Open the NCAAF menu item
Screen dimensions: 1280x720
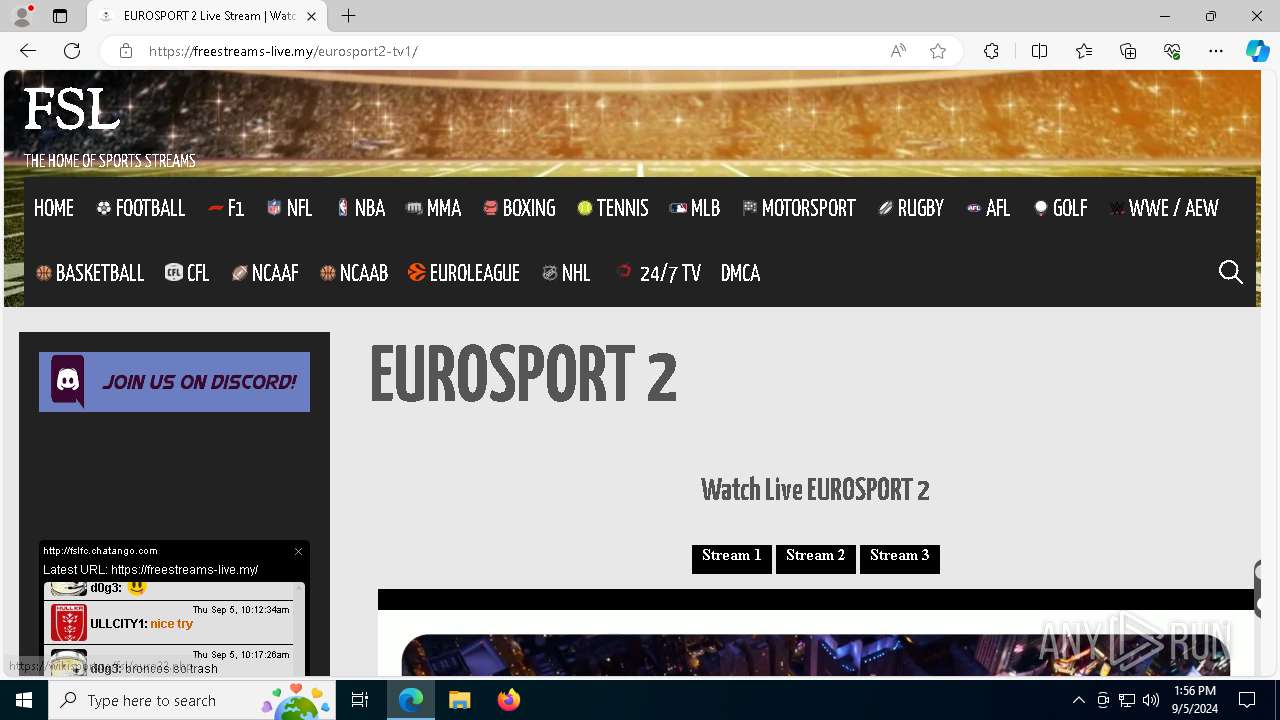265,273
